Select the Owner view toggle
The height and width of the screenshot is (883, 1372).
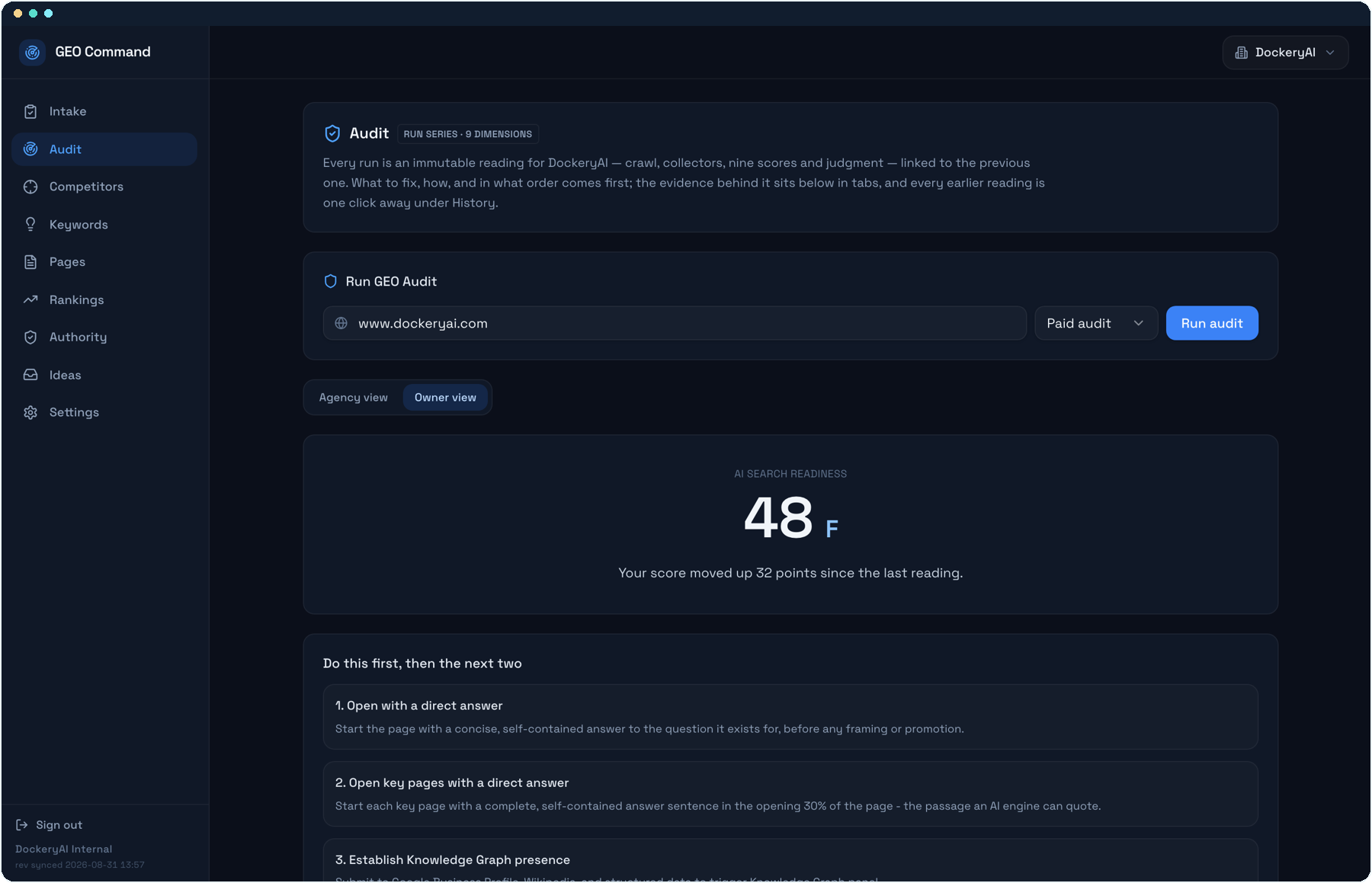445,398
